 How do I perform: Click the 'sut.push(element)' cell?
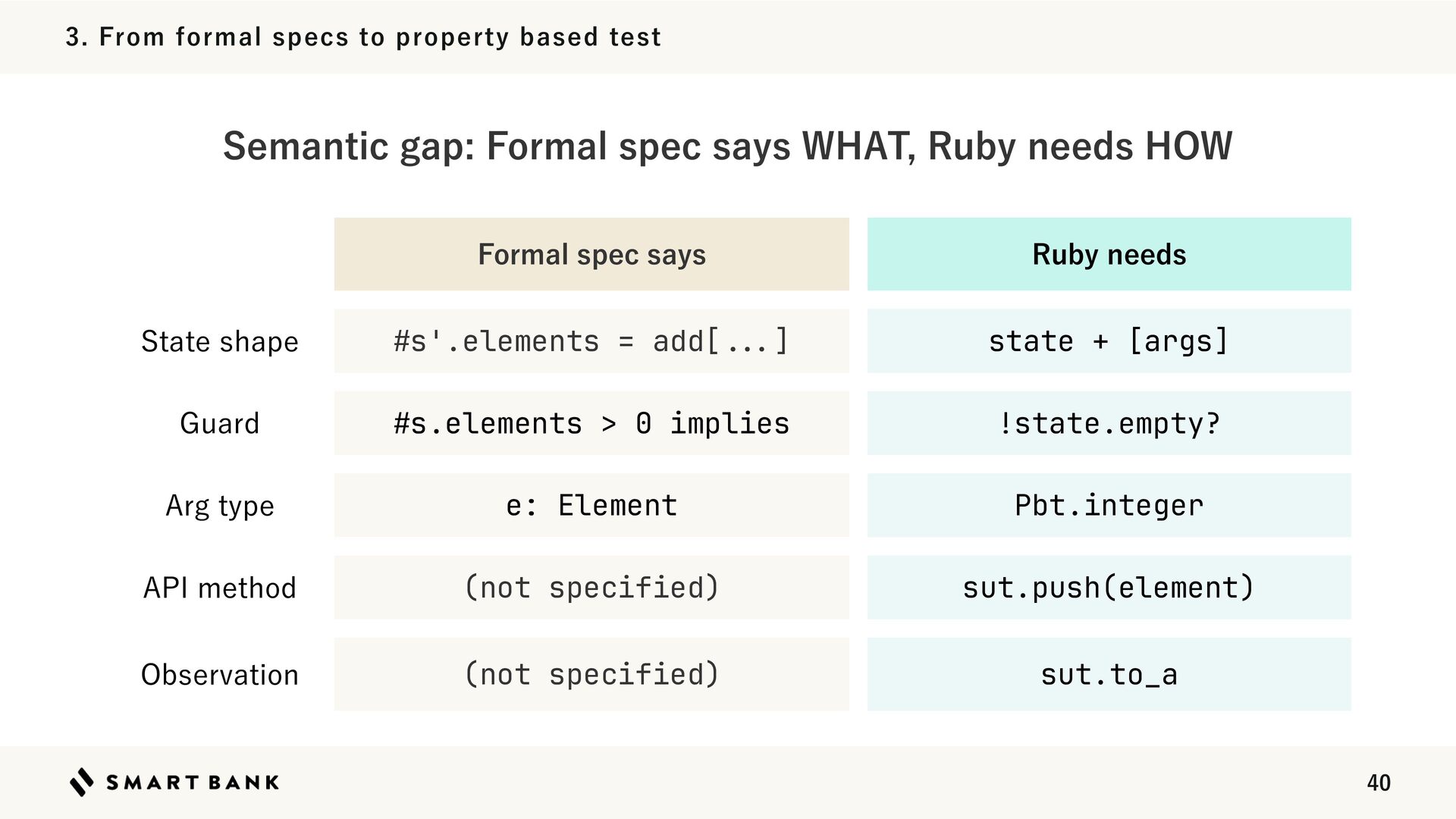1109,588
